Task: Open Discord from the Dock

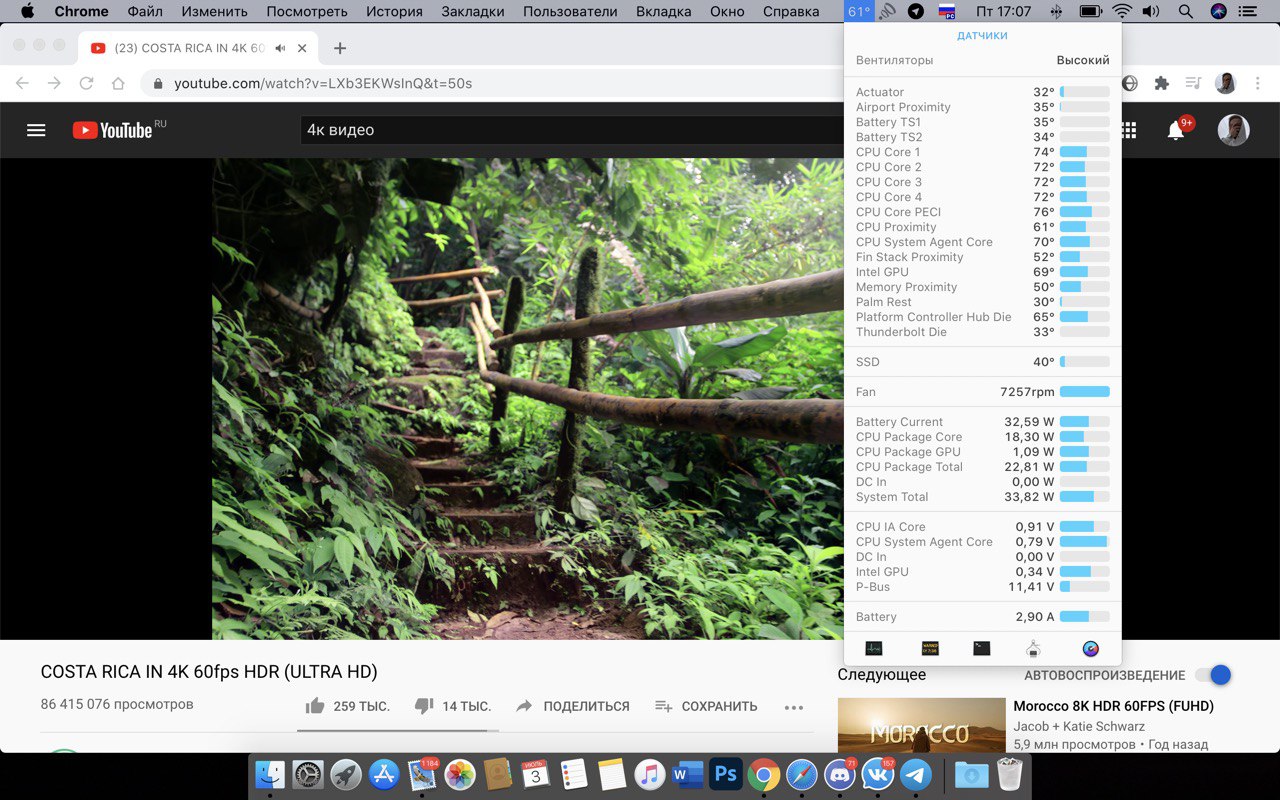Action: (x=840, y=774)
